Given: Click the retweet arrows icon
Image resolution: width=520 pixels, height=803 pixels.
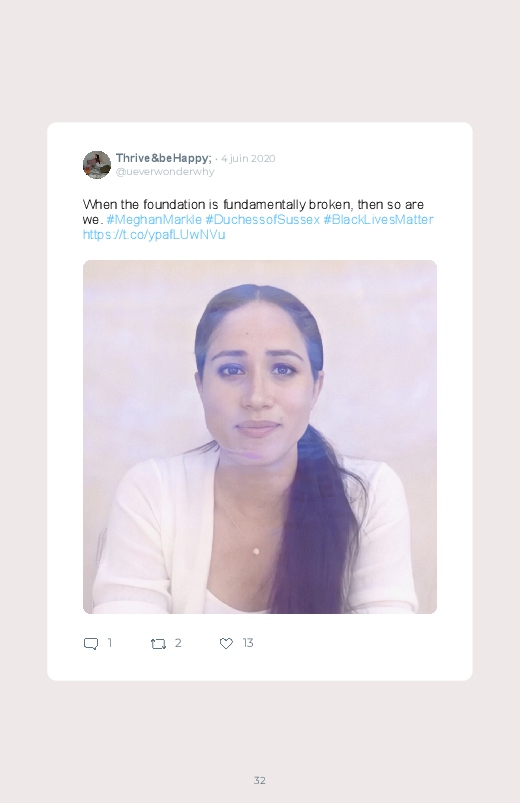Looking at the screenshot, I should [x=158, y=644].
